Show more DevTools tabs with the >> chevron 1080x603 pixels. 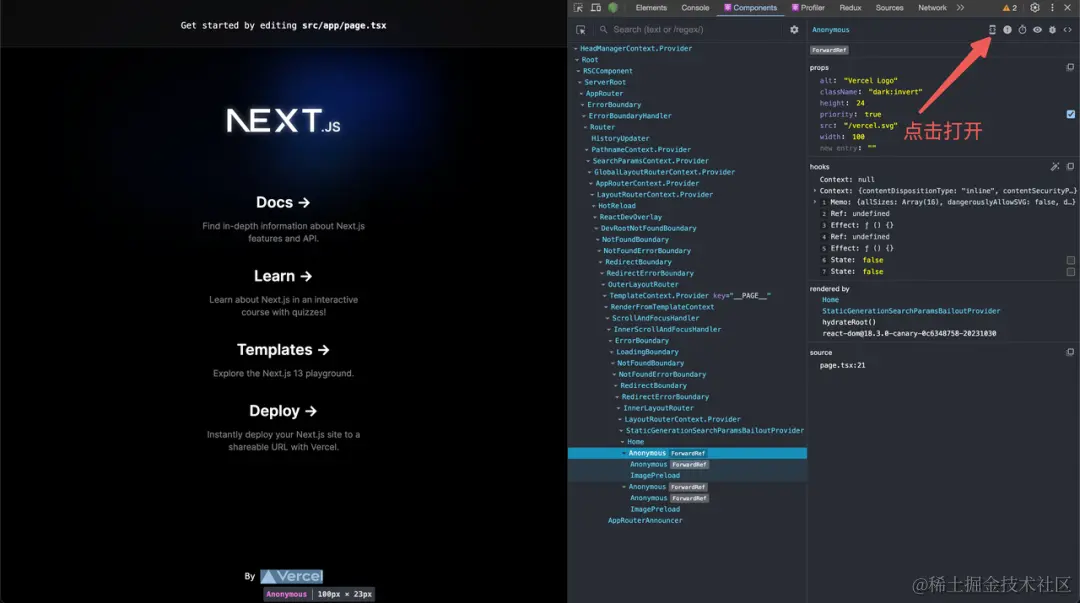(960, 8)
